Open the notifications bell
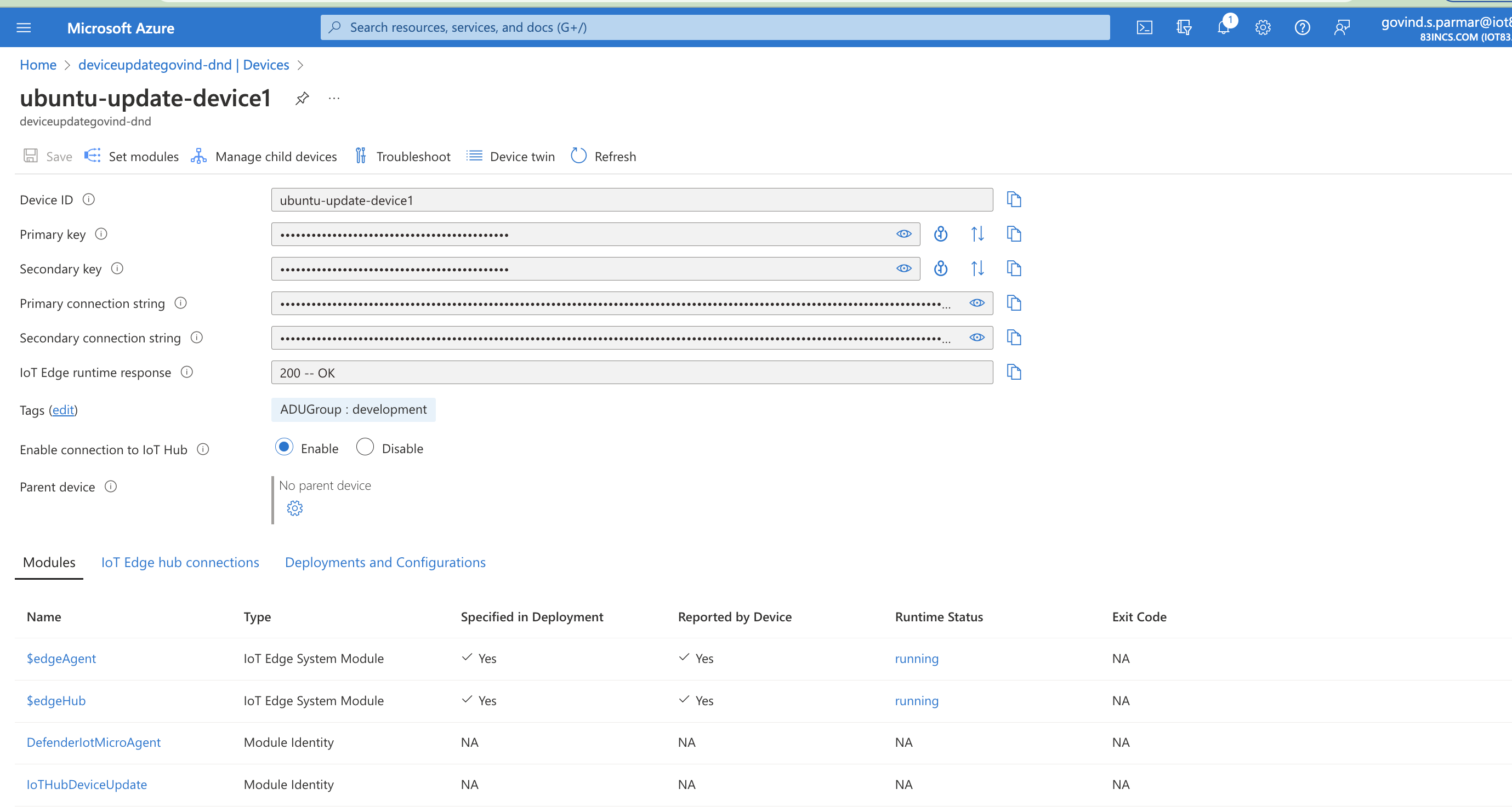Image resolution: width=1512 pixels, height=812 pixels. coord(1223,27)
